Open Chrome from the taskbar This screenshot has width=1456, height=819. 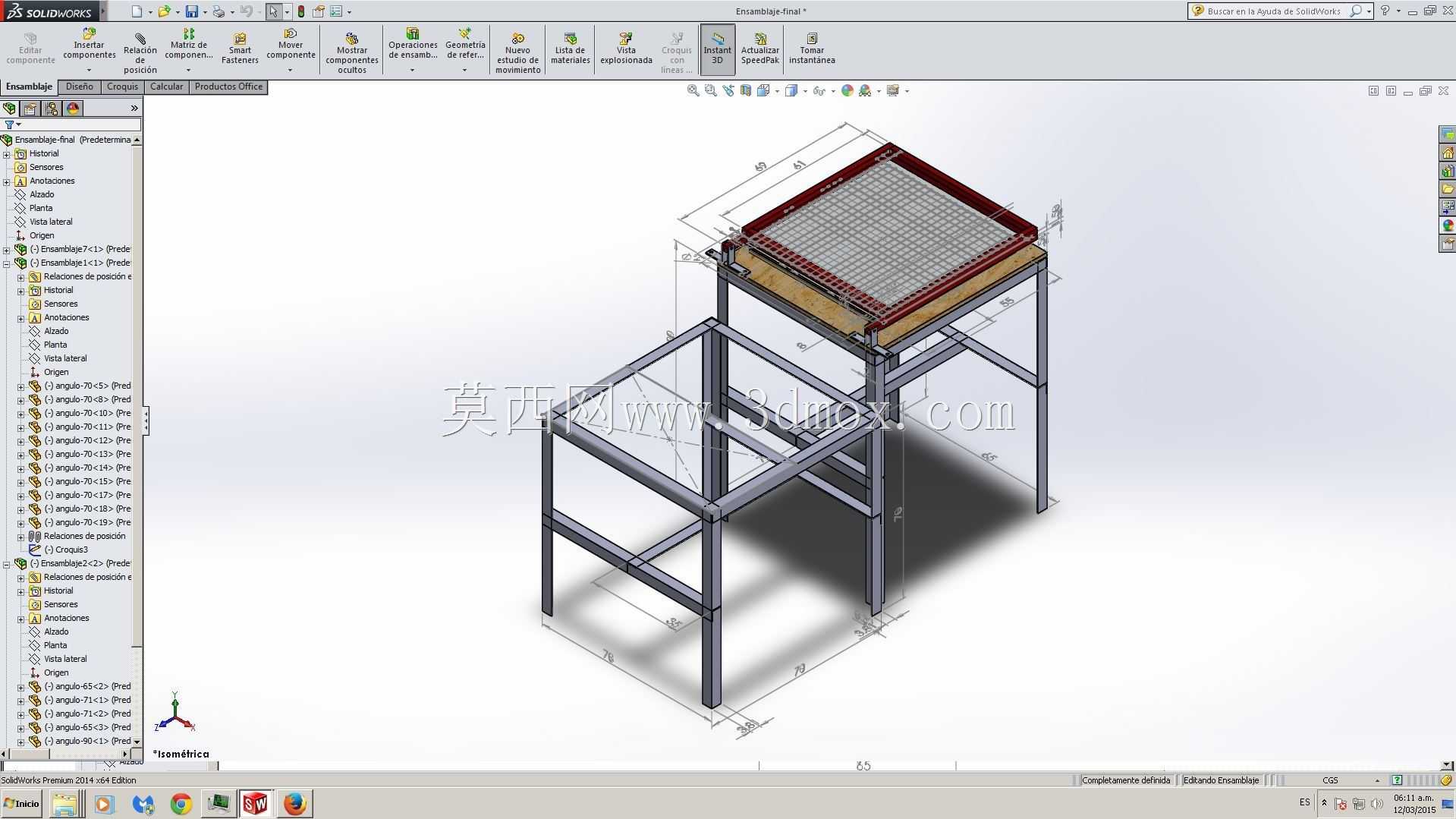(x=181, y=804)
